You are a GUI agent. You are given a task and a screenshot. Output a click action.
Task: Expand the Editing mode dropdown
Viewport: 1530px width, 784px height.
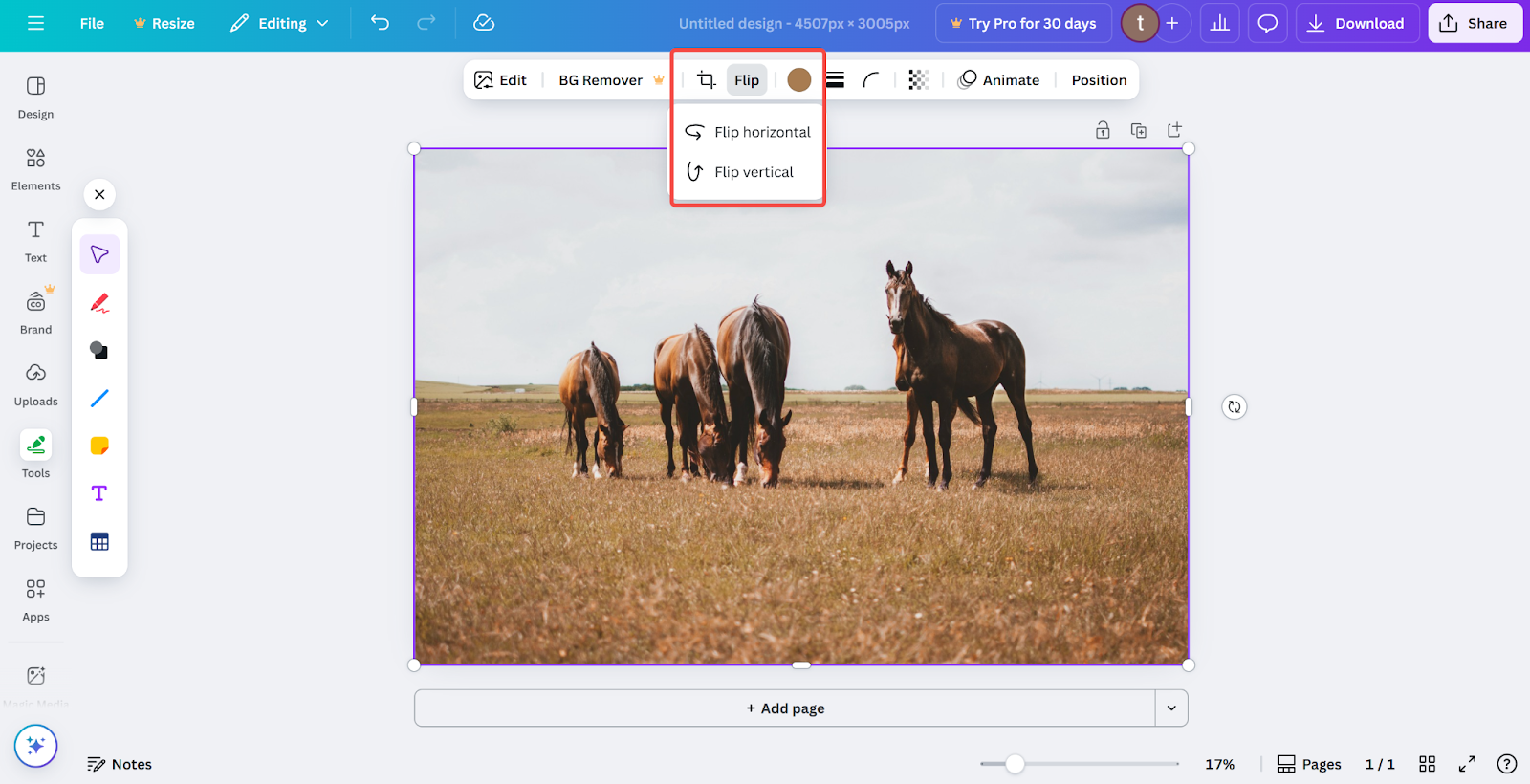click(279, 23)
